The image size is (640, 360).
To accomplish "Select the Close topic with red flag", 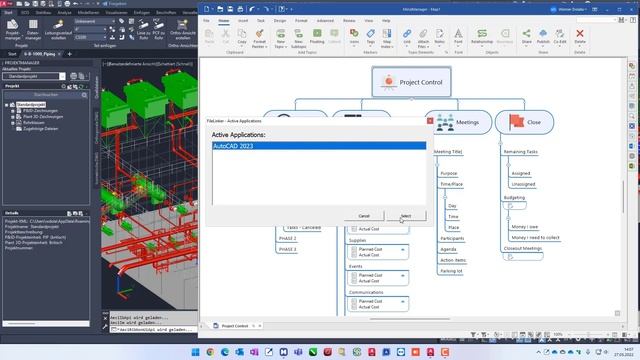I will coord(524,122).
